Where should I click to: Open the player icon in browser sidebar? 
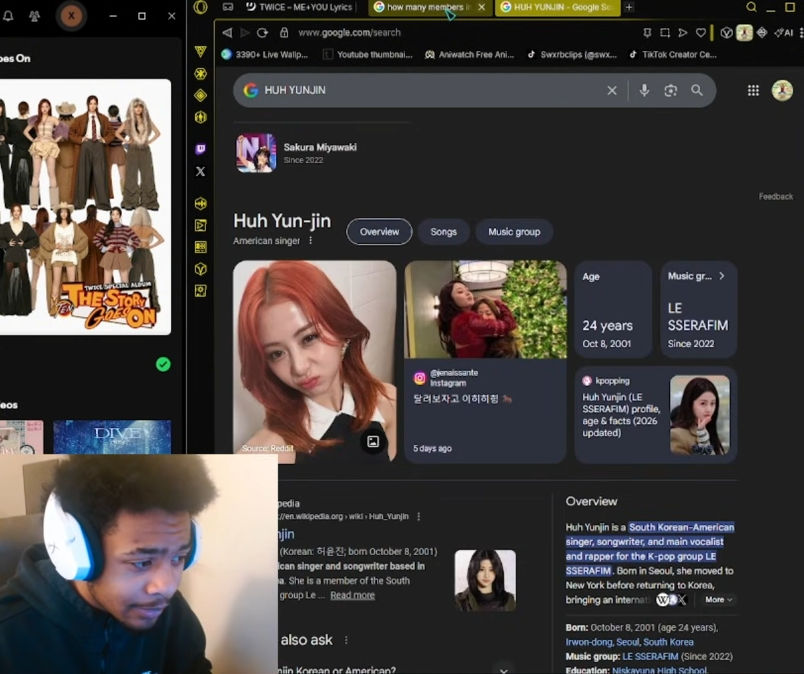point(200,225)
